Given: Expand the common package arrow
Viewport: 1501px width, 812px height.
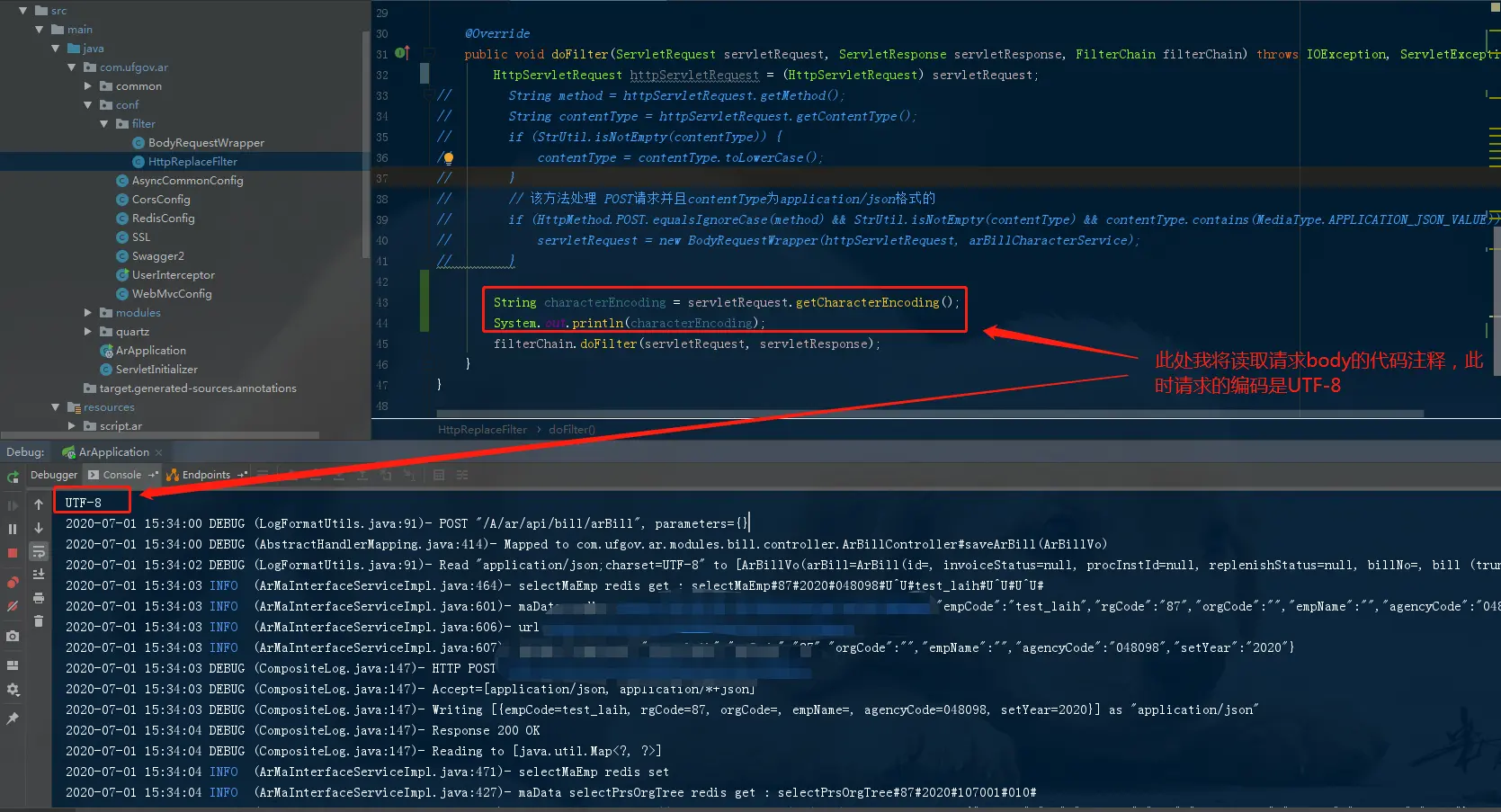Looking at the screenshot, I should [88, 86].
